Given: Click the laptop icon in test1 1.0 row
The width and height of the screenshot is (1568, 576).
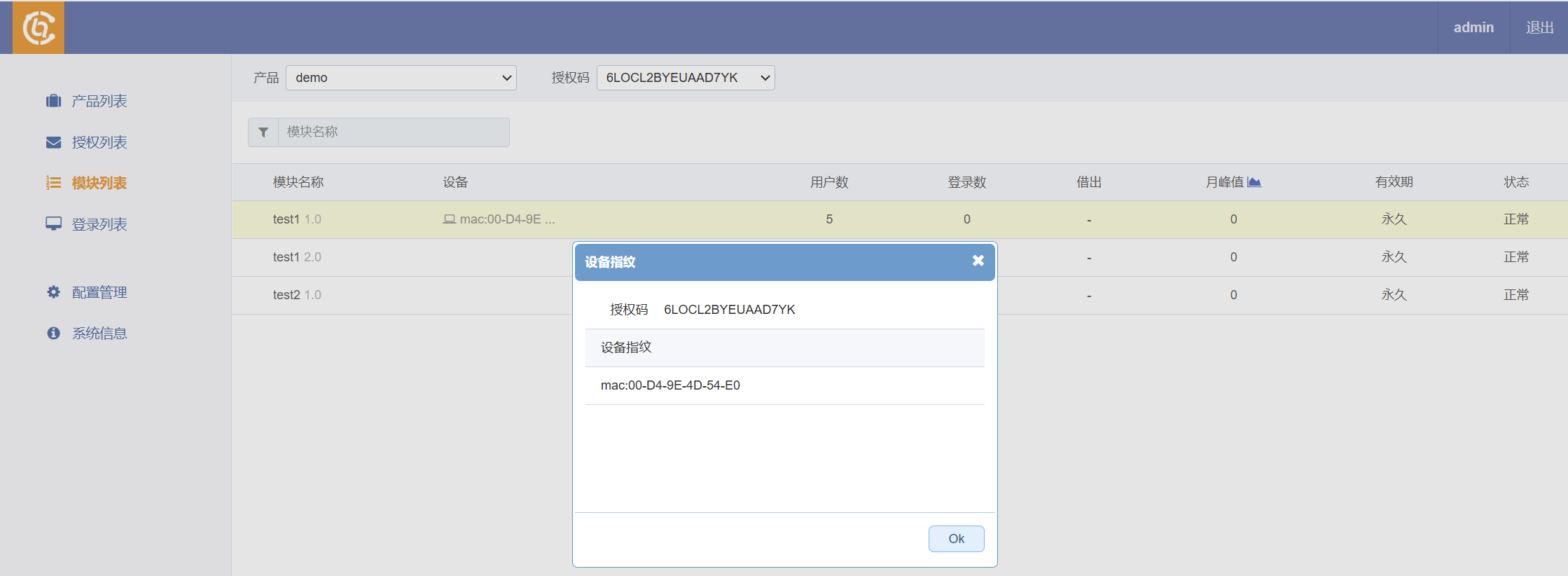Looking at the screenshot, I should pos(450,219).
